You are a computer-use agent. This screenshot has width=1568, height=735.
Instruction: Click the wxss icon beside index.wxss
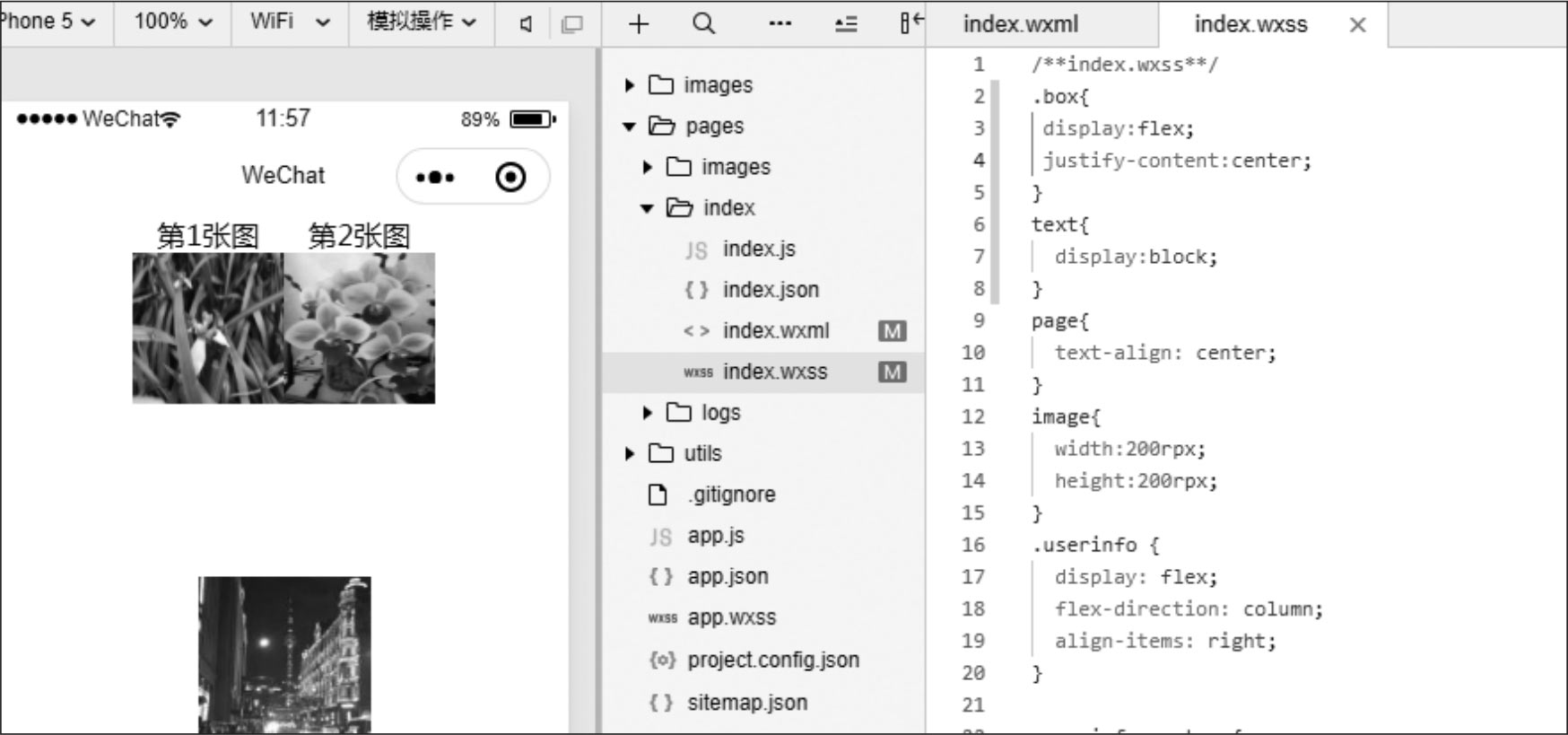coord(698,372)
